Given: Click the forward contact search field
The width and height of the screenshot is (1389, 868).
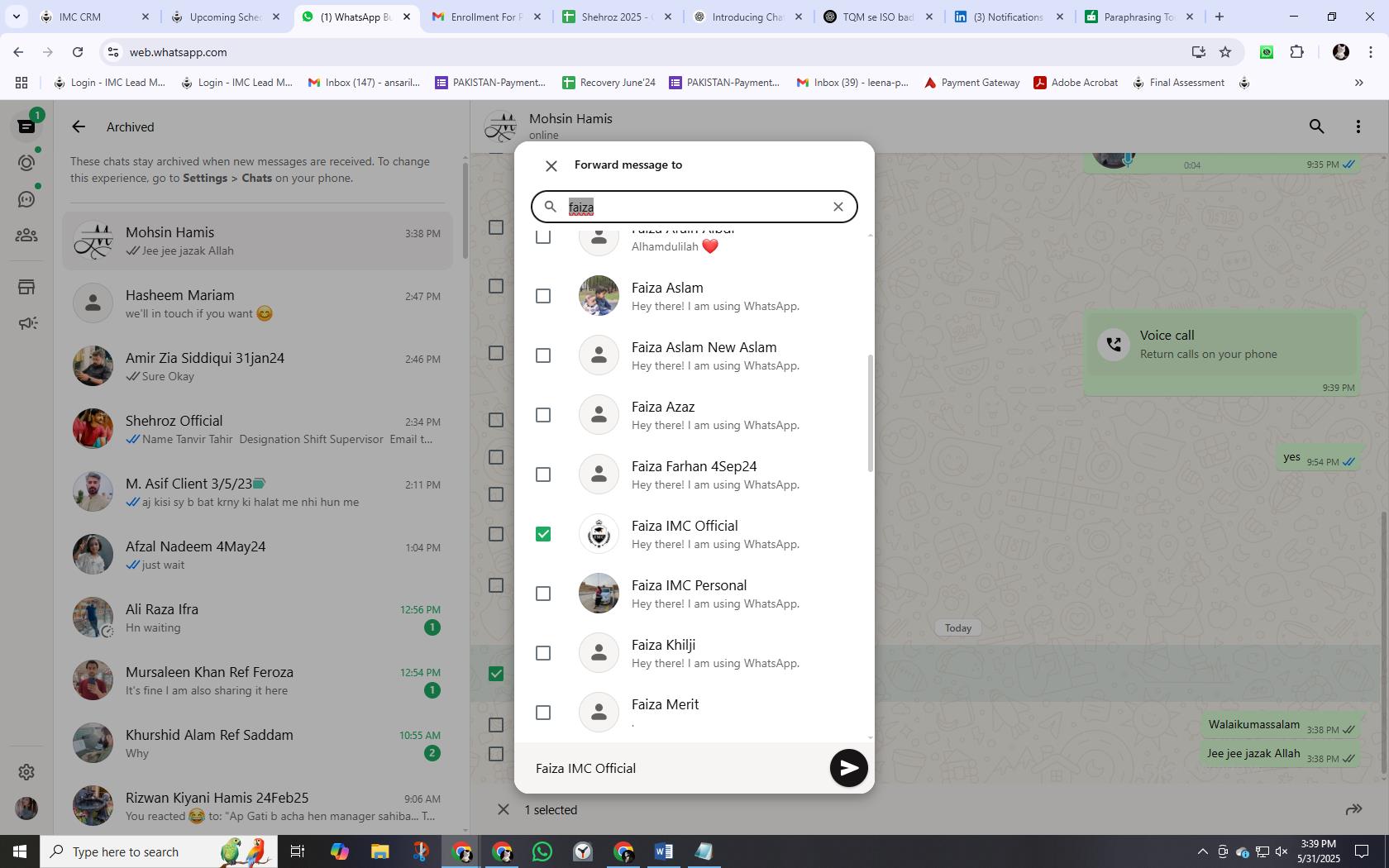Looking at the screenshot, I should (x=694, y=207).
